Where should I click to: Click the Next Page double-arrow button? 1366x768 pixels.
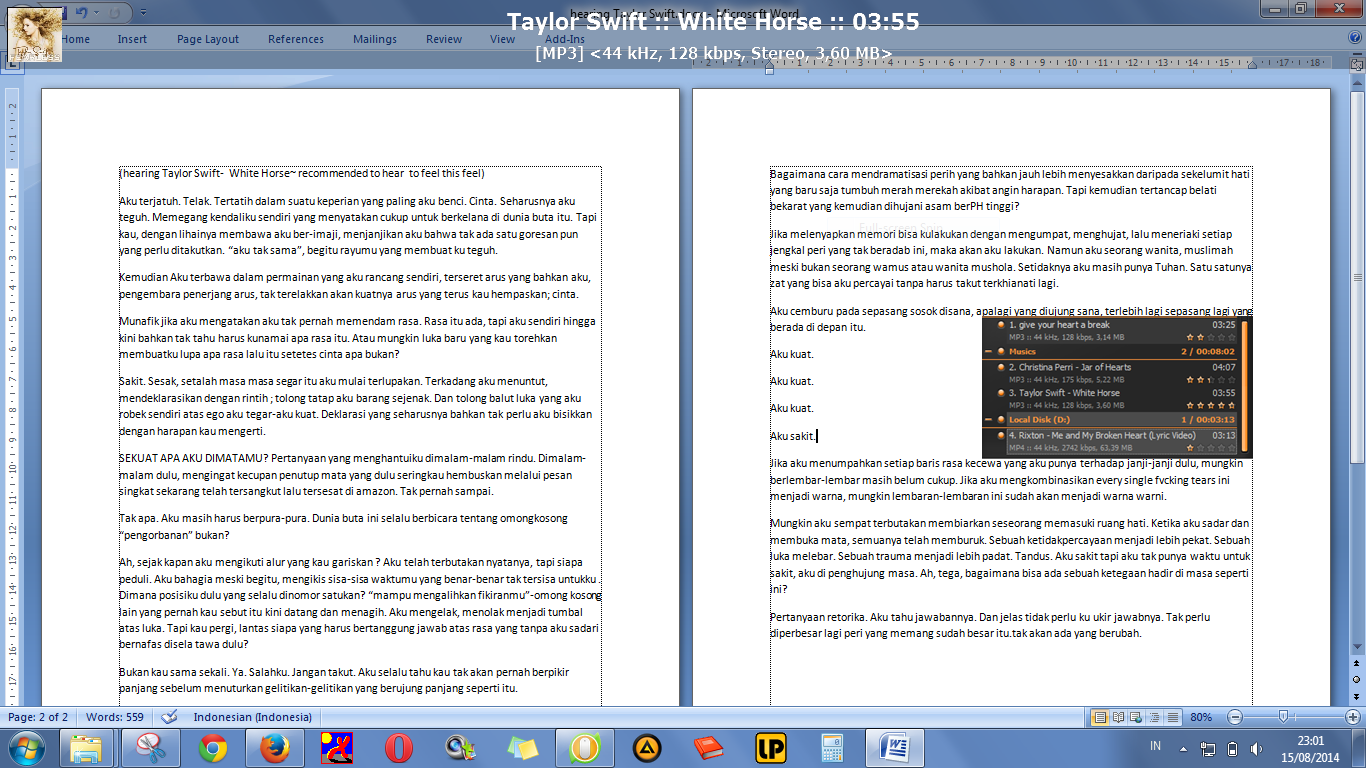[x=1356, y=695]
